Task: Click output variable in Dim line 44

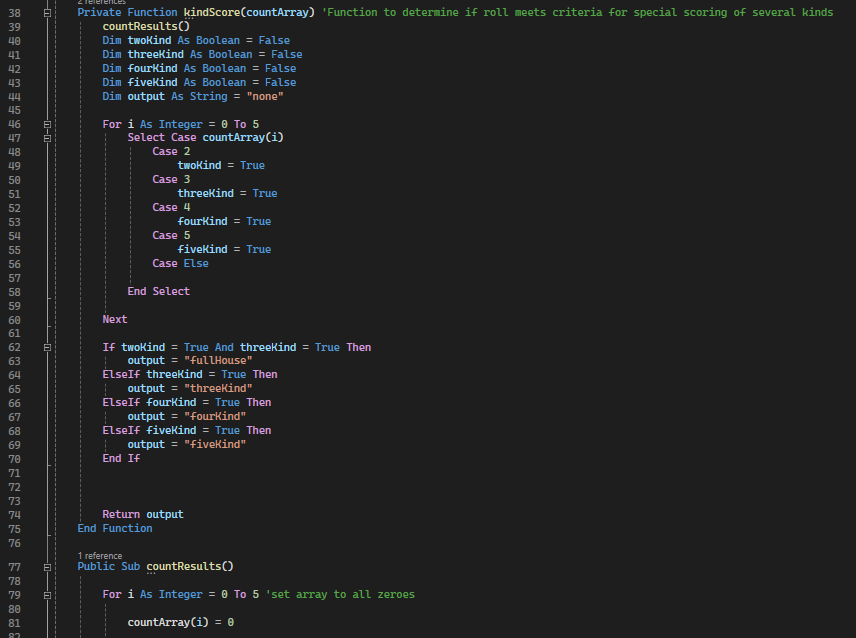Action: coord(146,96)
